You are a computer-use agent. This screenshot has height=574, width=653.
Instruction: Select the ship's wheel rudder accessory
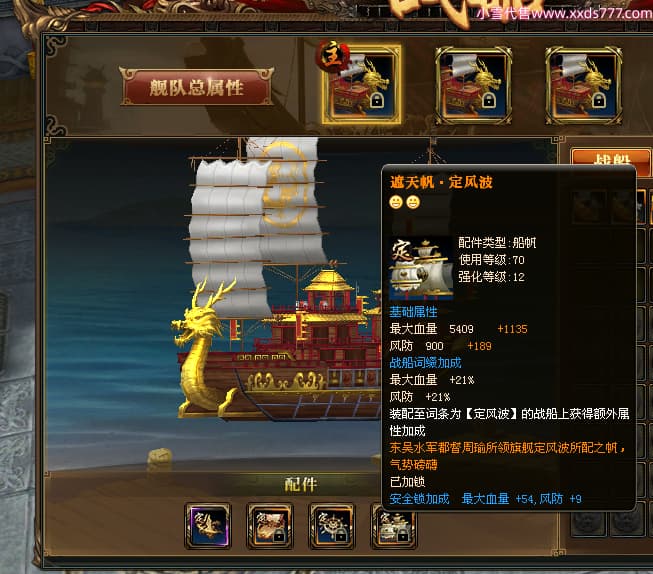332,526
